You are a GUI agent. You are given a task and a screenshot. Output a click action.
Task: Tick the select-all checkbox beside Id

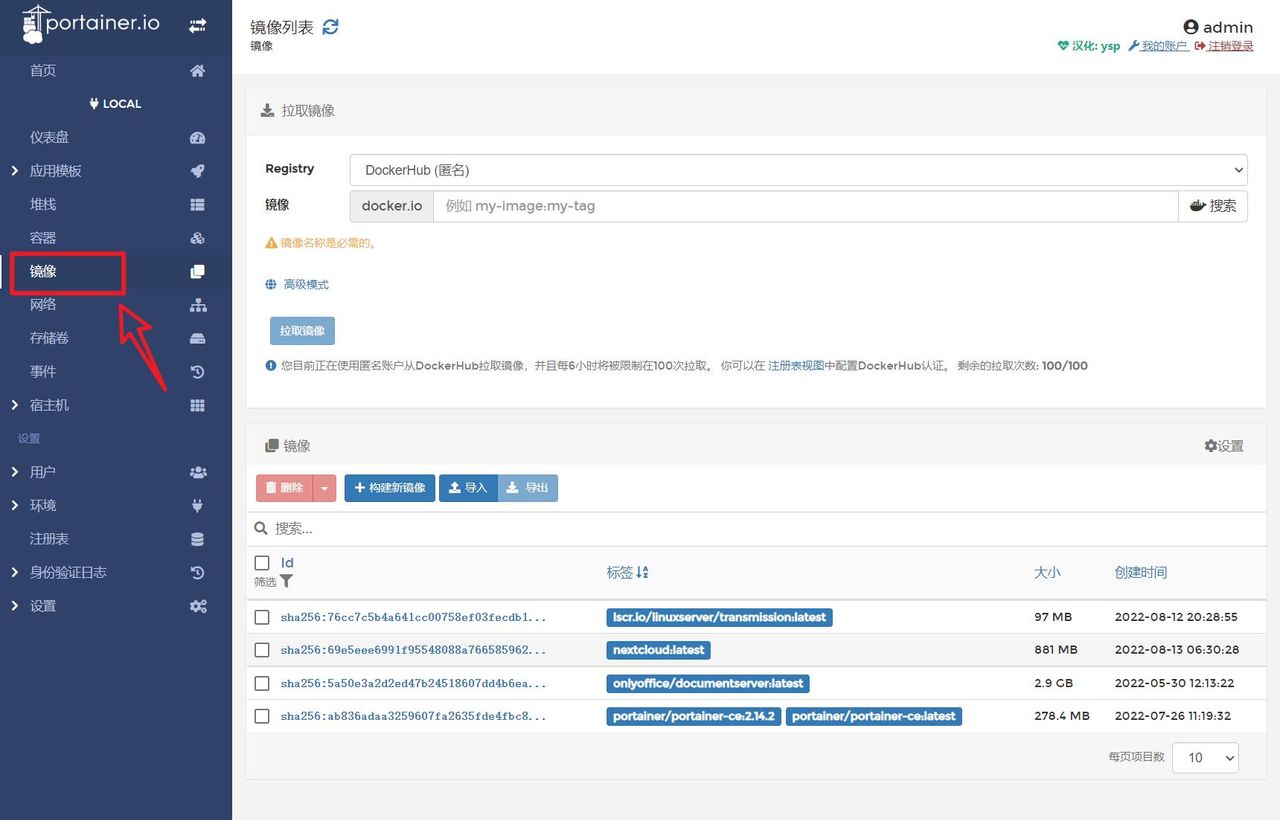pyautogui.click(x=262, y=563)
